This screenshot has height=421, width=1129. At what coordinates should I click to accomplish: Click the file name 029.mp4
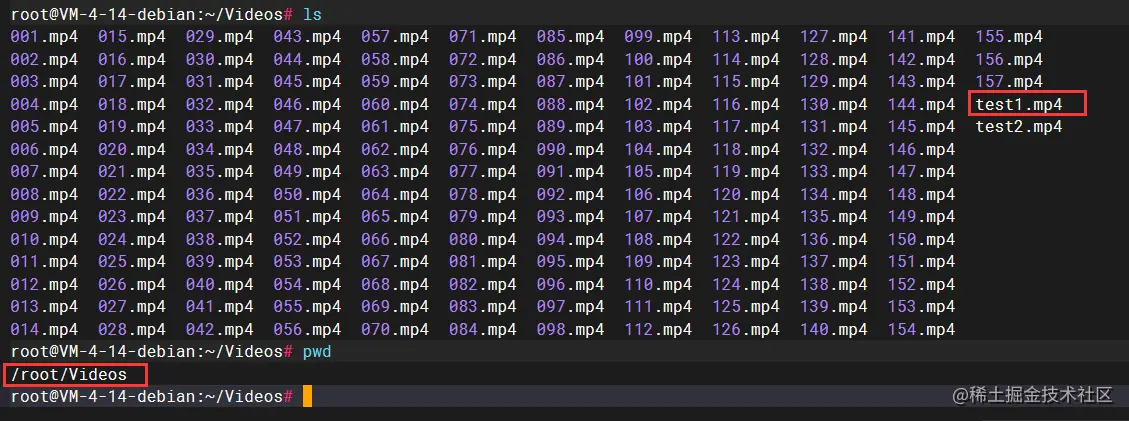click(220, 37)
